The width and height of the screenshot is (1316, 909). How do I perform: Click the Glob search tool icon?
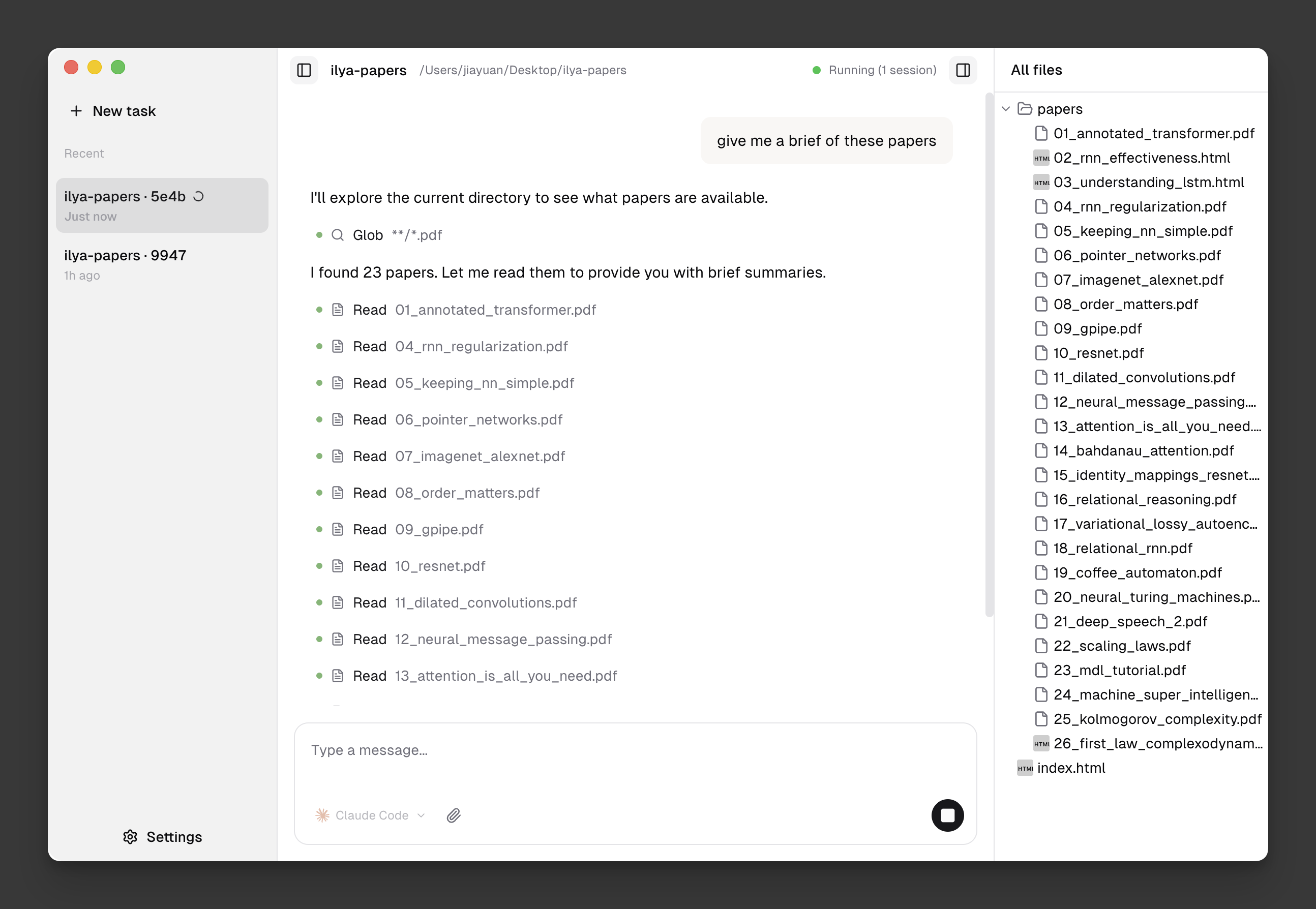click(338, 235)
